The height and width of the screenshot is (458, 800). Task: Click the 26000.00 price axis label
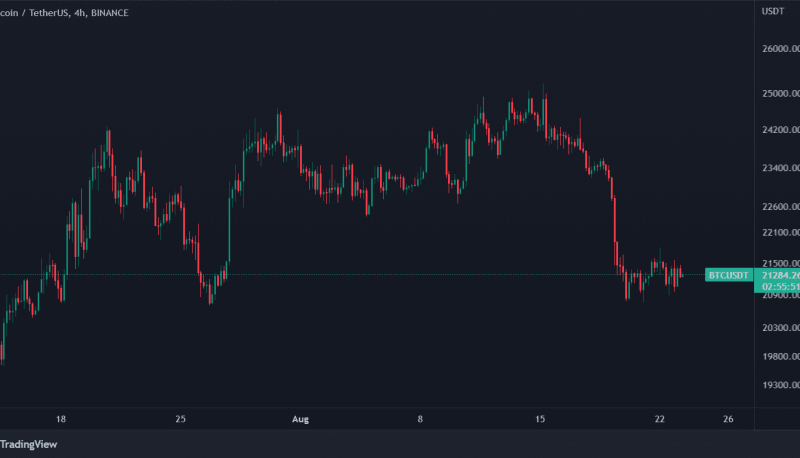[x=781, y=49]
